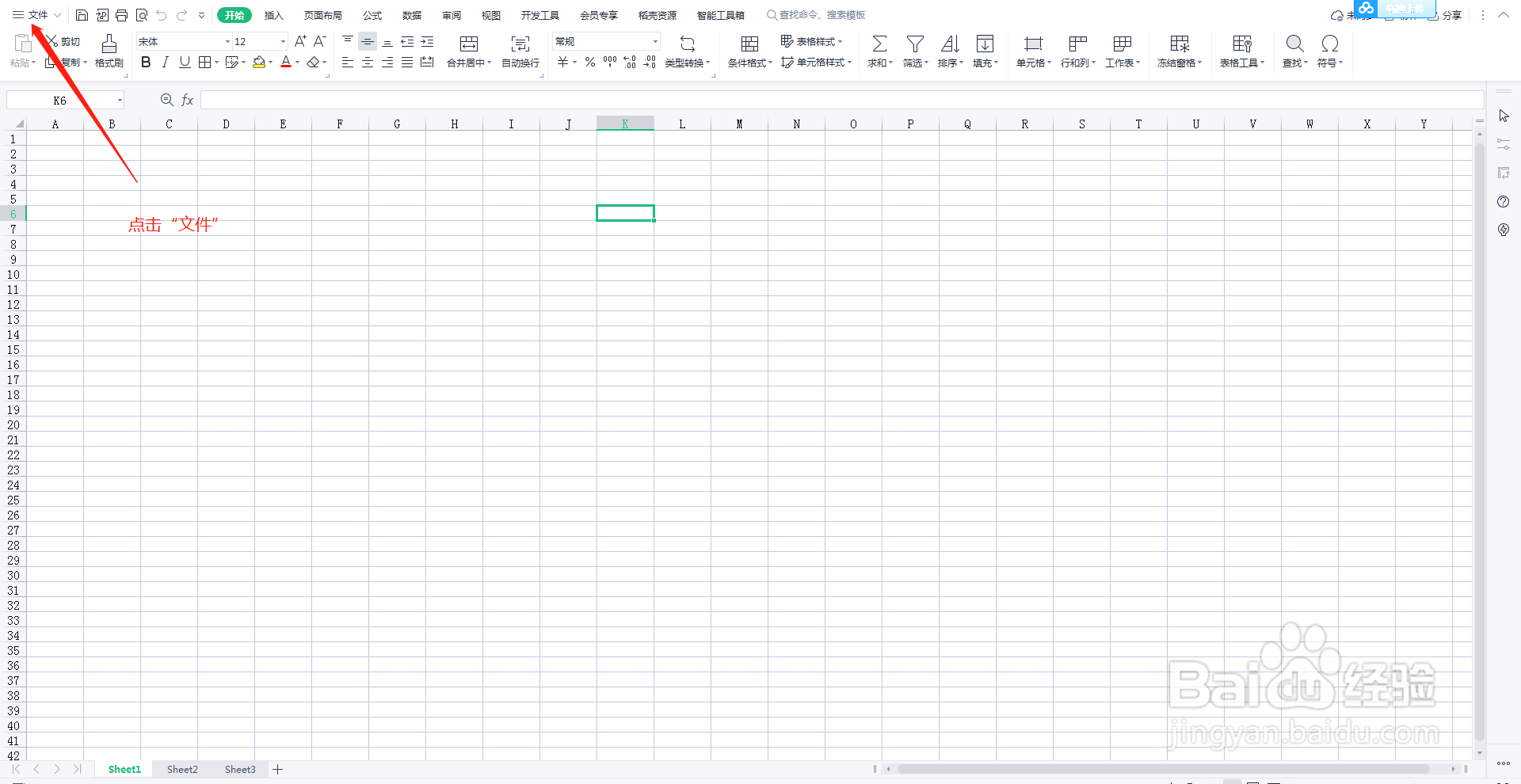Switch to 数据 (Data) tab

412,15
